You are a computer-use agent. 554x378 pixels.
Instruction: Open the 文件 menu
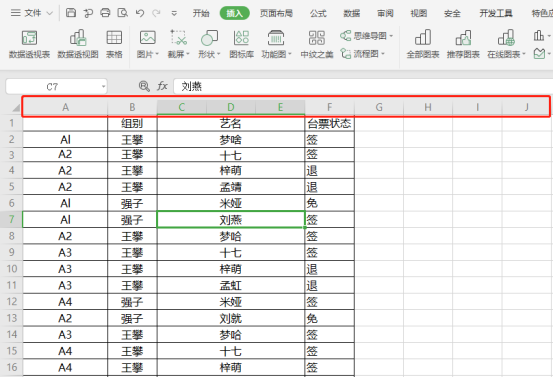[31, 13]
